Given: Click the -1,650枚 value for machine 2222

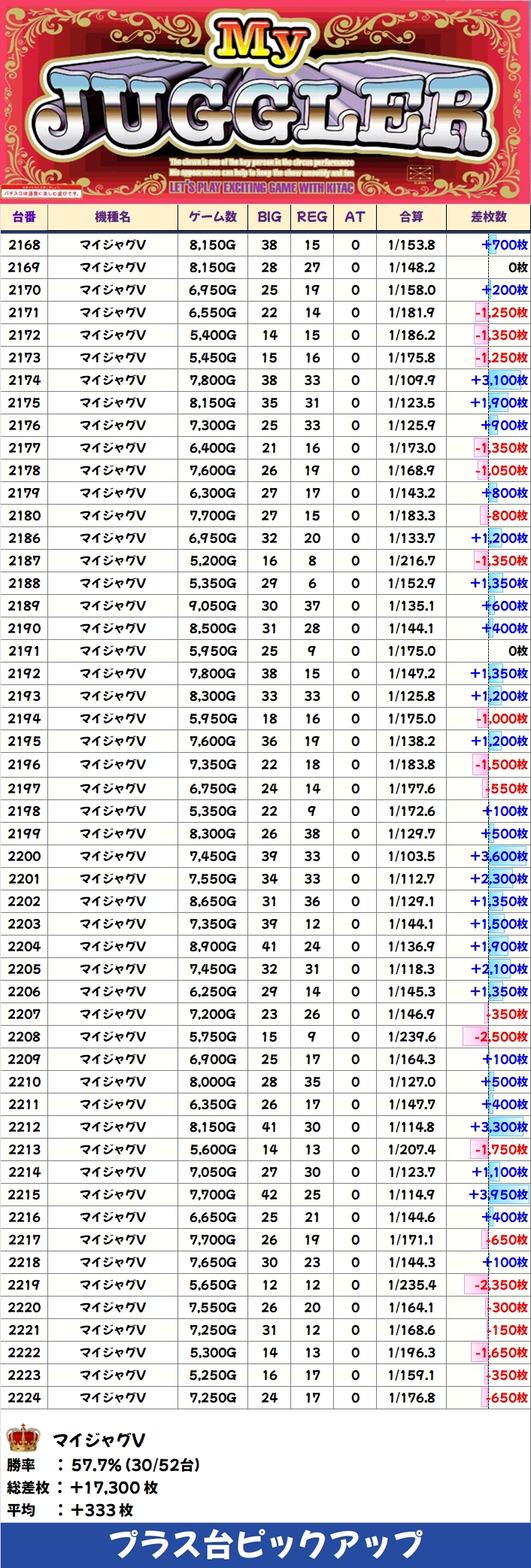Looking at the screenshot, I should pos(502,1352).
